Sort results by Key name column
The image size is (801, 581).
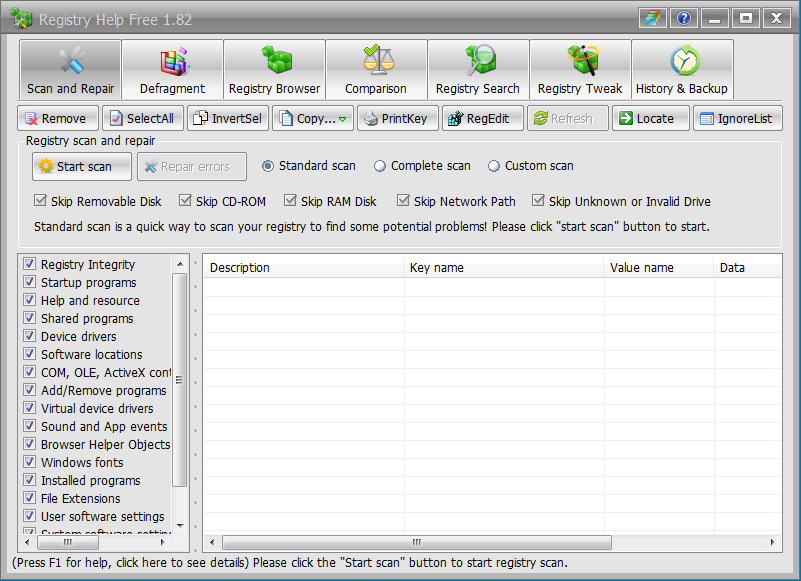[503, 267]
